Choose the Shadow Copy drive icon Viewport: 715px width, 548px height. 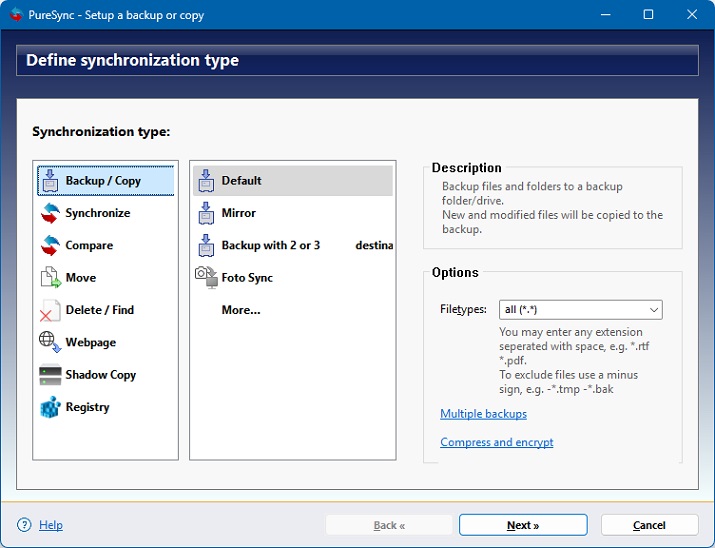click(x=50, y=375)
